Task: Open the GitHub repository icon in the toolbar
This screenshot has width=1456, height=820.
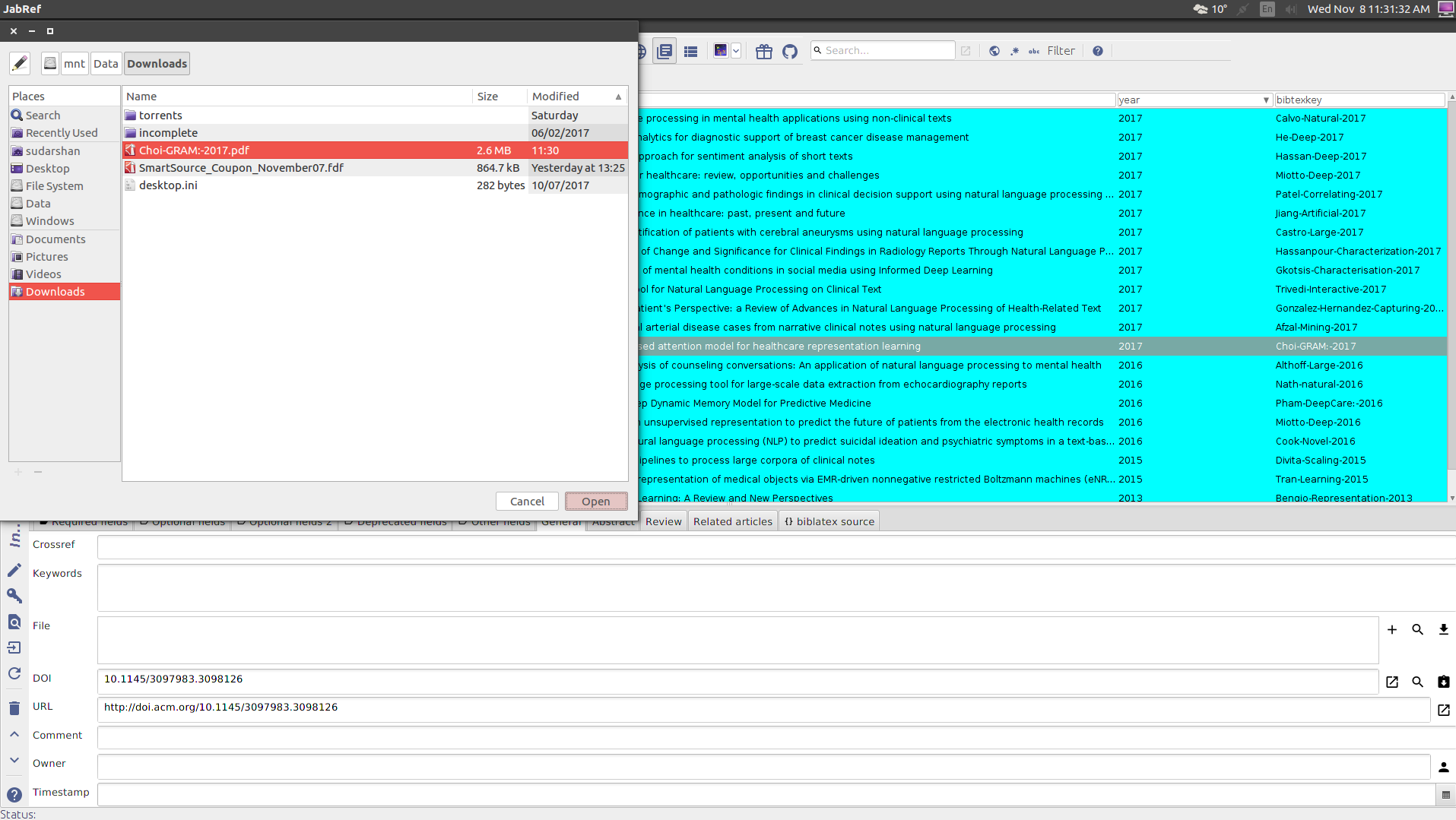Action: tap(790, 51)
